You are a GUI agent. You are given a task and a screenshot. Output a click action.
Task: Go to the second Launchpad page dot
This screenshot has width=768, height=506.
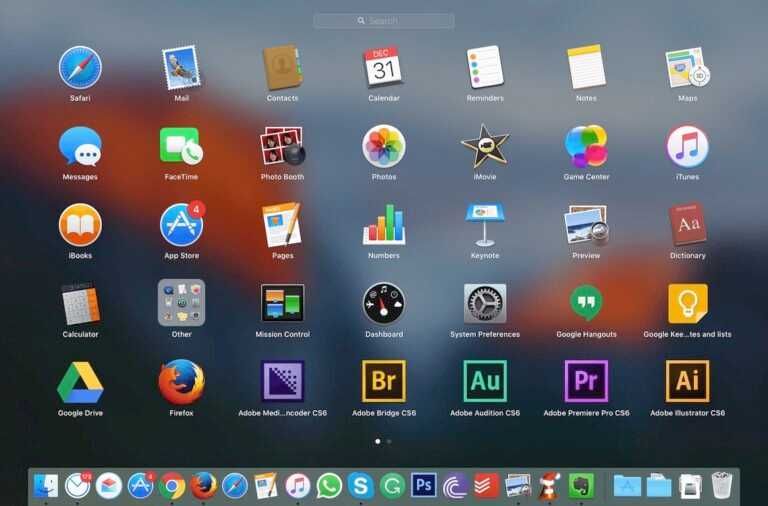click(x=389, y=441)
